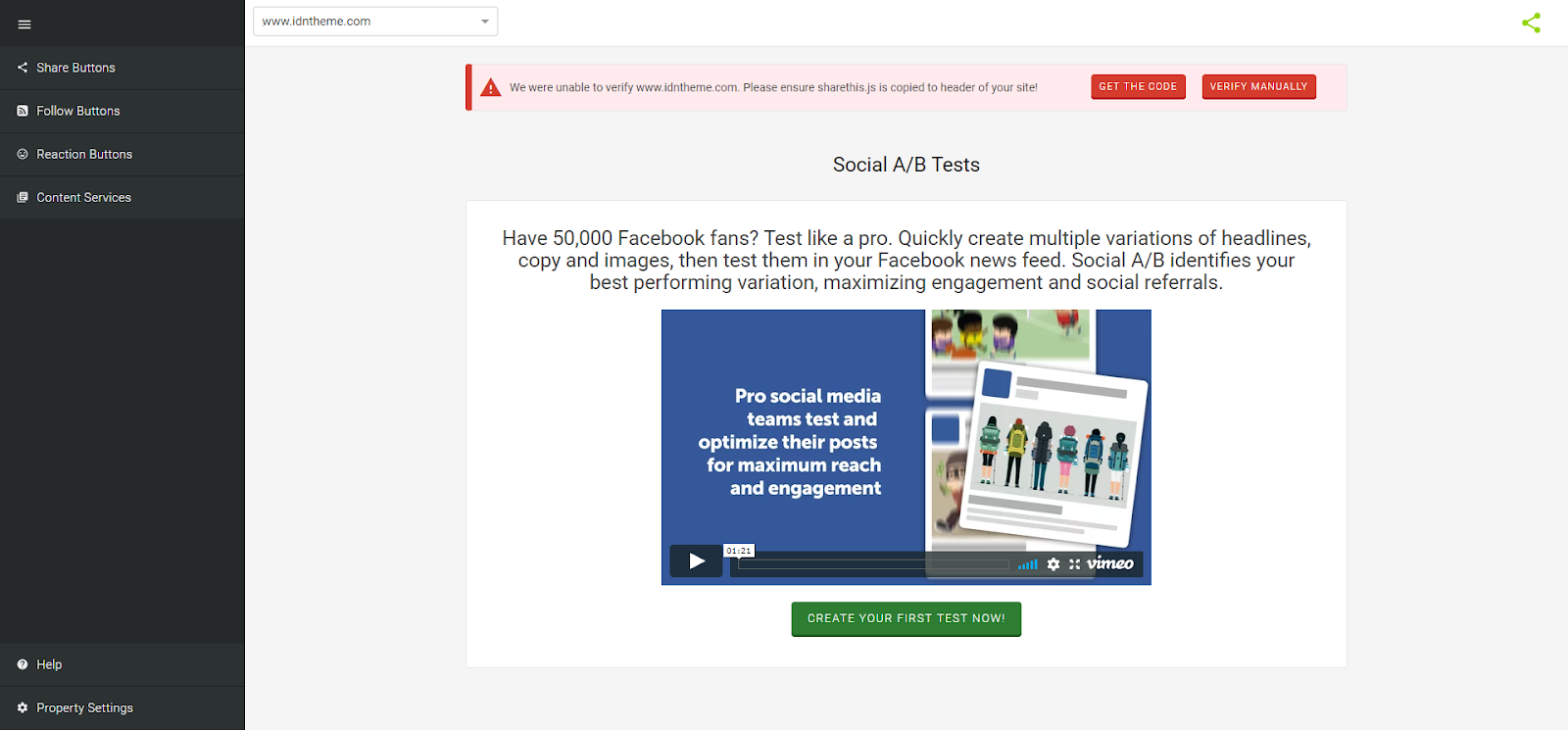
Task: Click the Vimeo logo in the player
Action: (1110, 563)
